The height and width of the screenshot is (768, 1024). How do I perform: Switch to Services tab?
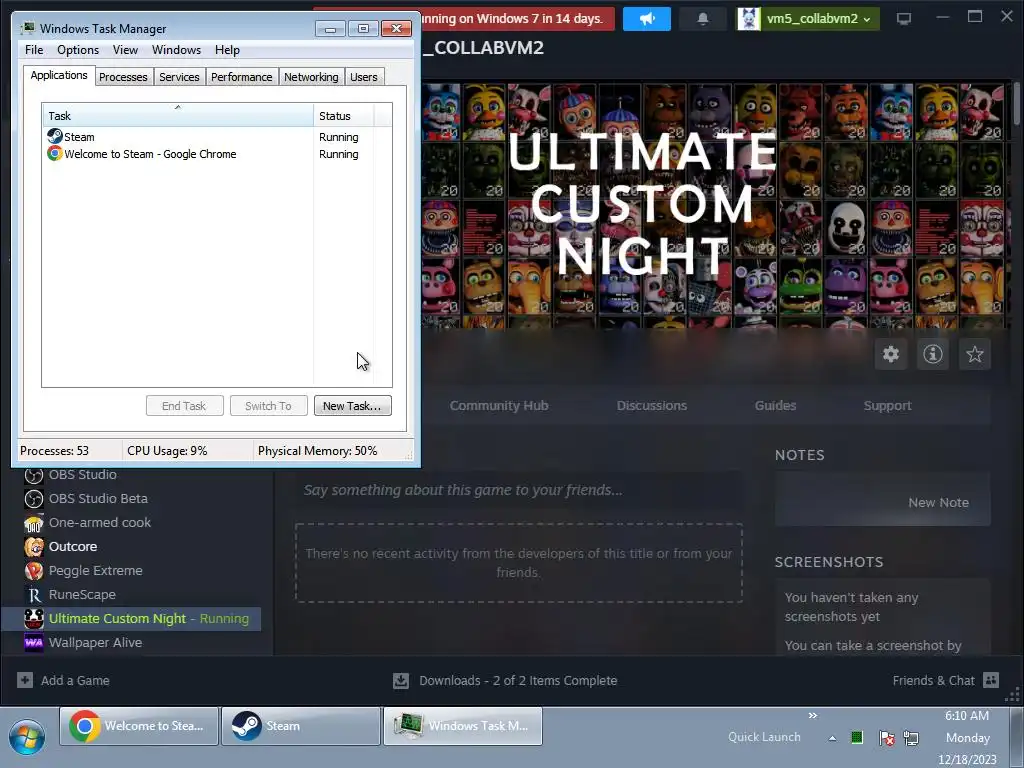(179, 77)
